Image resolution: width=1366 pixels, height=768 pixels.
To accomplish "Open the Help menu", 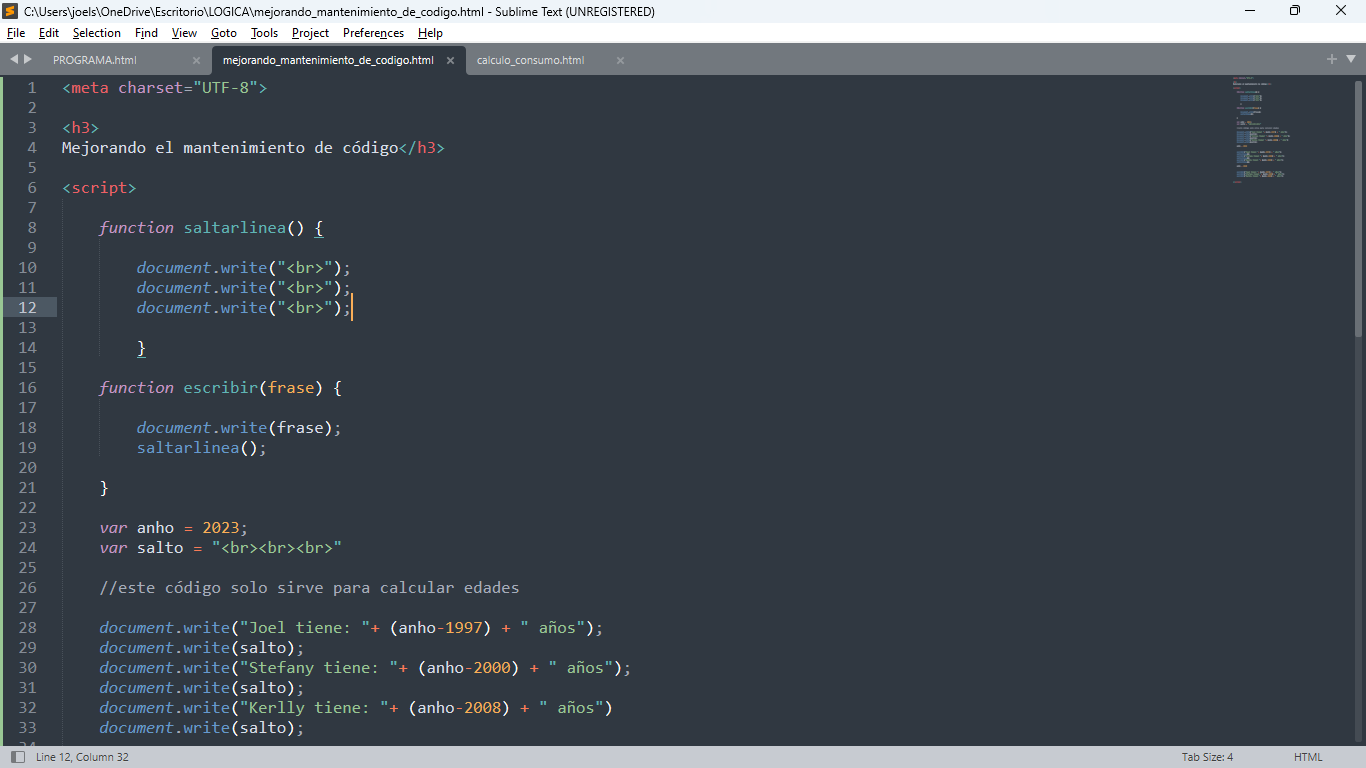I will tap(430, 33).
